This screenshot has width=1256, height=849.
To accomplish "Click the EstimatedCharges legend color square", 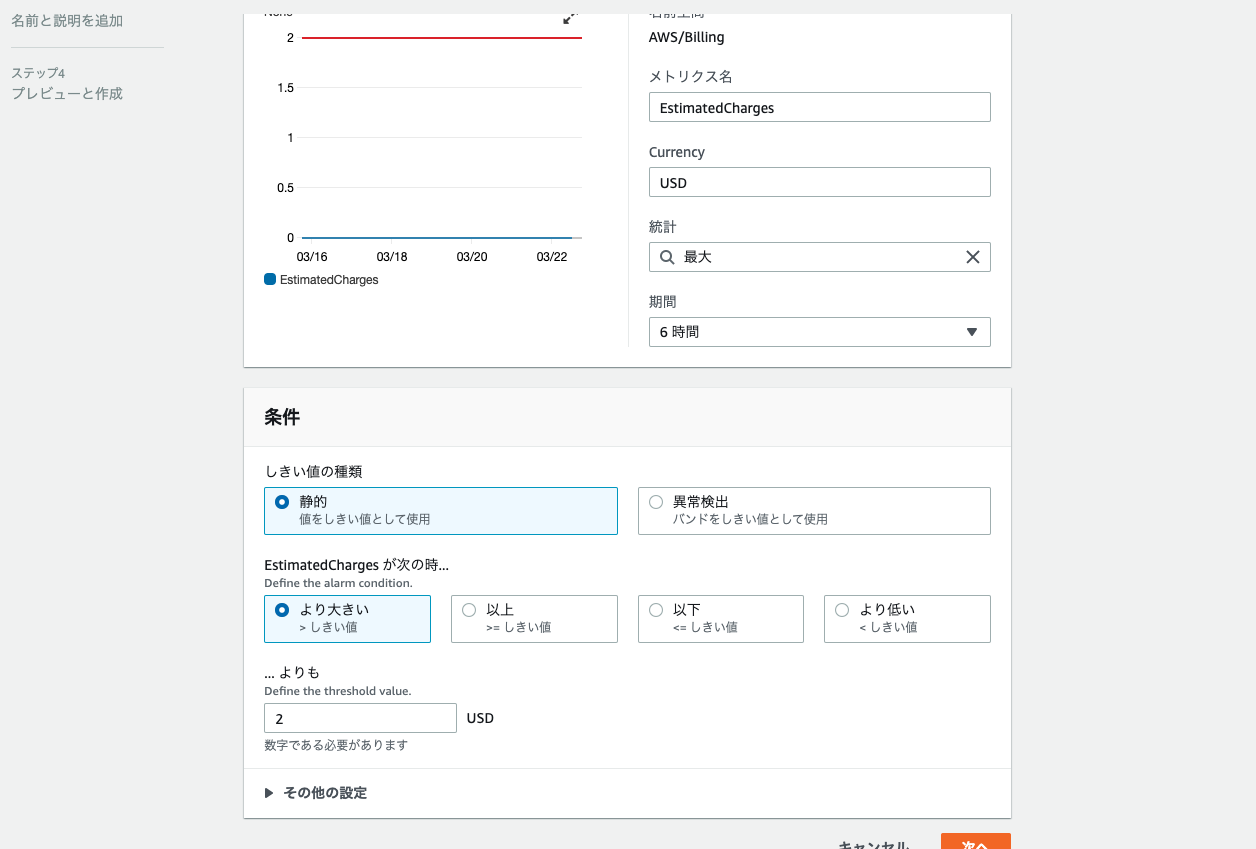I will coord(270,280).
